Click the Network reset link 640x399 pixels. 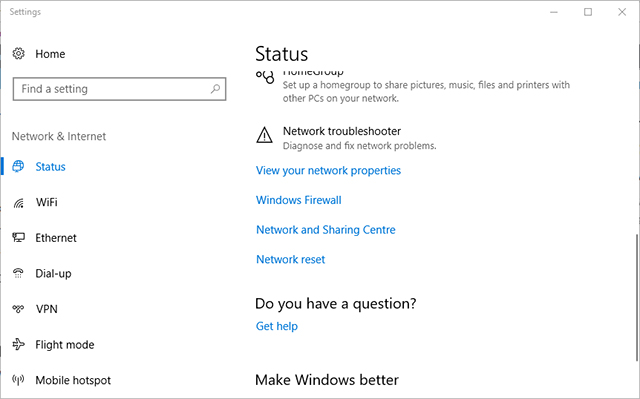coord(290,259)
